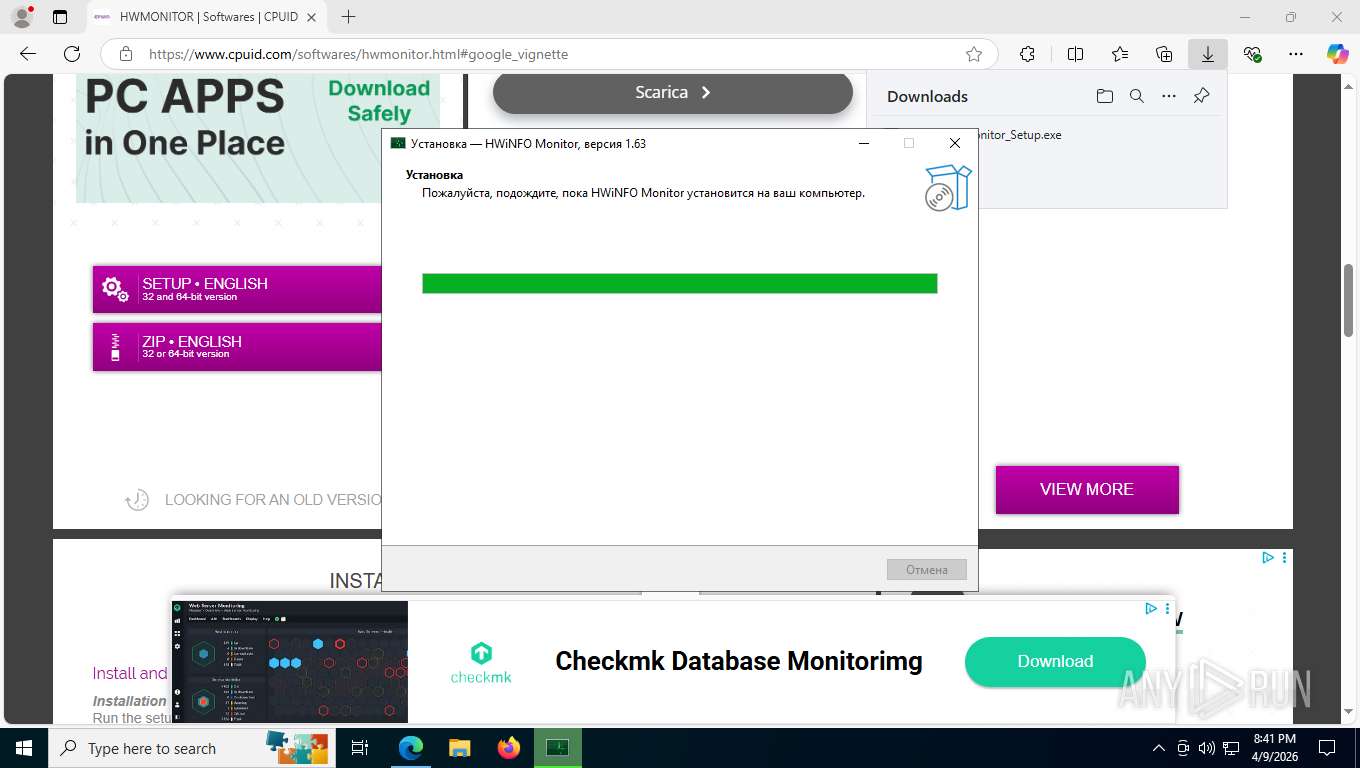This screenshot has height=768, width=1360.
Task: Open more options in the Downloads panel
Action: click(1169, 96)
